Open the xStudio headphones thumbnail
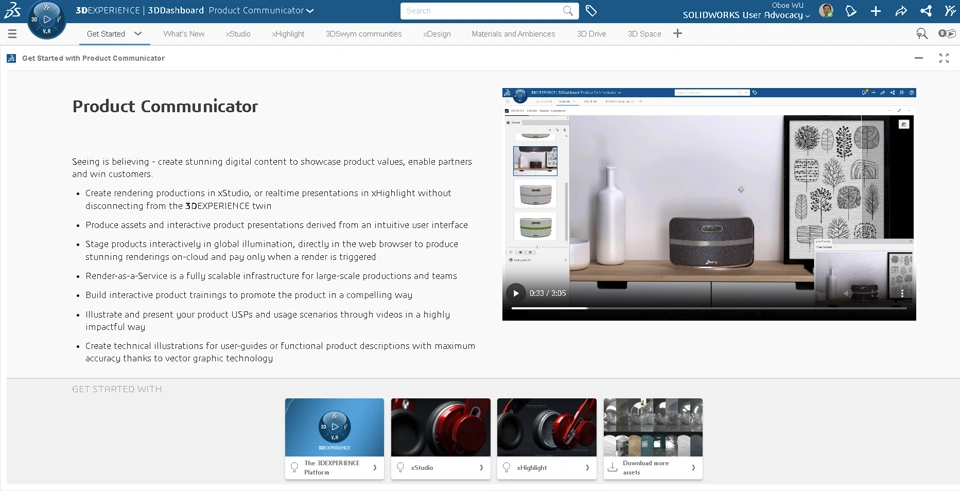The width and height of the screenshot is (960, 491). 441,427
